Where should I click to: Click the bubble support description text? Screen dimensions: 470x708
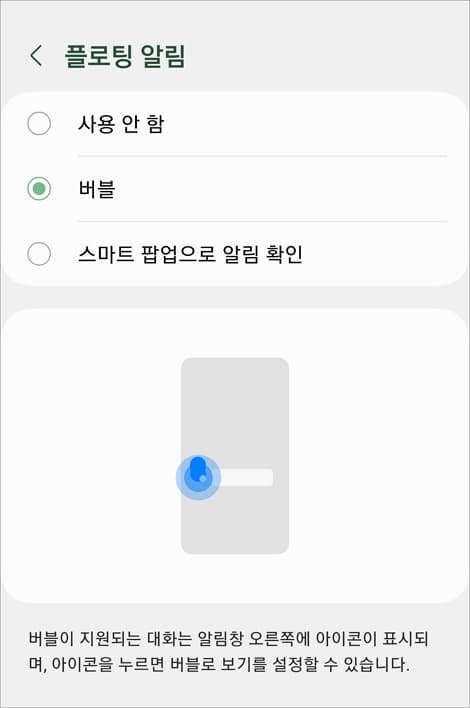228,652
